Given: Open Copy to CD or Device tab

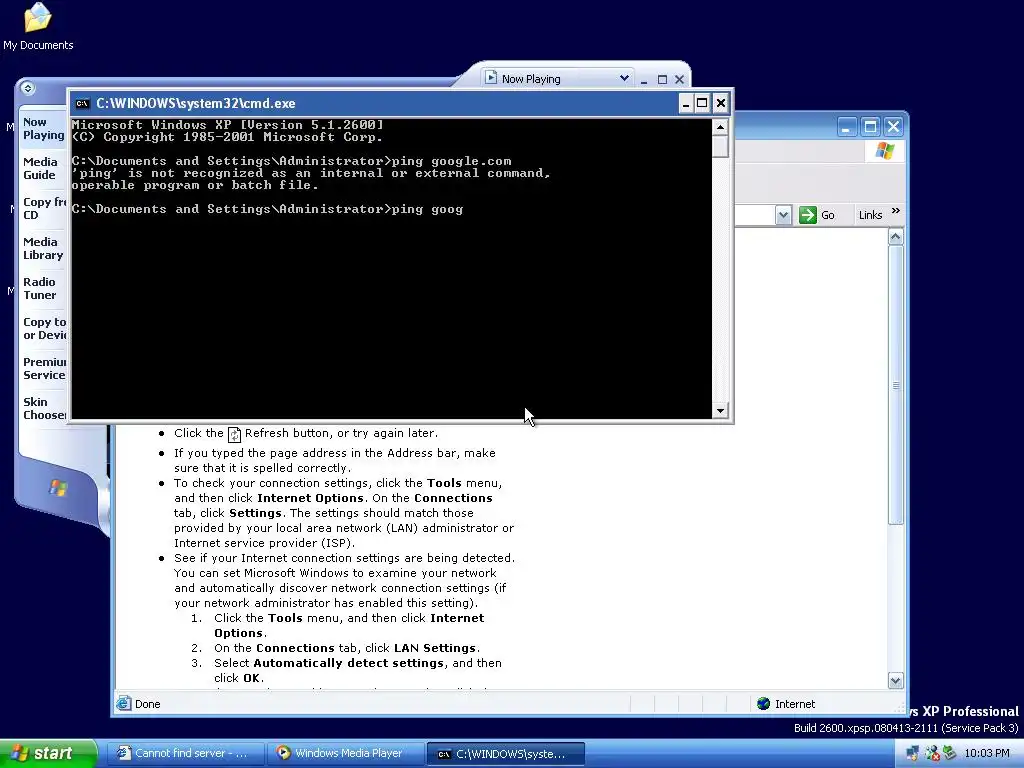Looking at the screenshot, I should [44, 328].
